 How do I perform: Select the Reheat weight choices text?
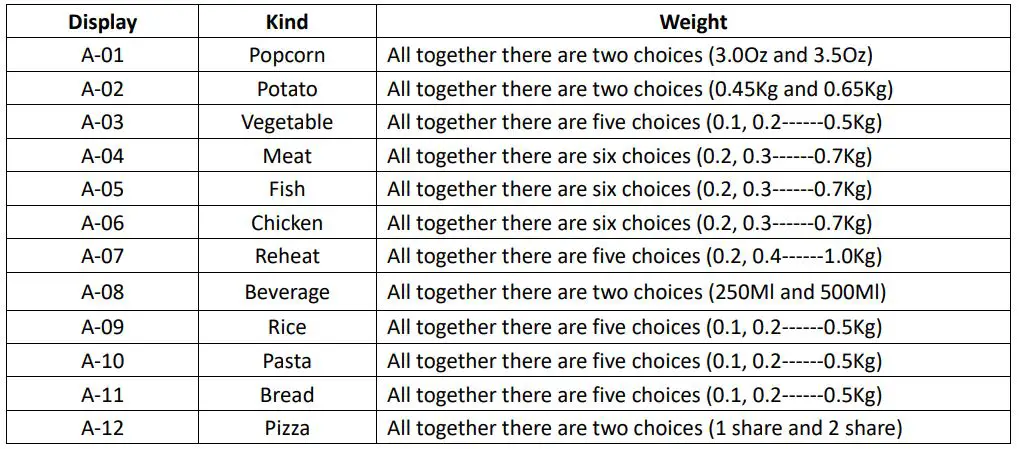(634, 257)
